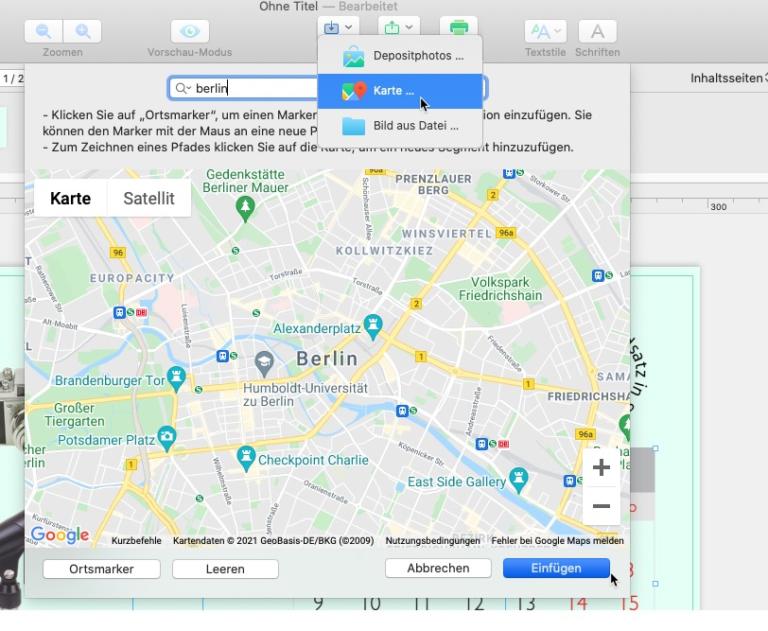Click Abbrechen to cancel map dialog

(x=438, y=568)
